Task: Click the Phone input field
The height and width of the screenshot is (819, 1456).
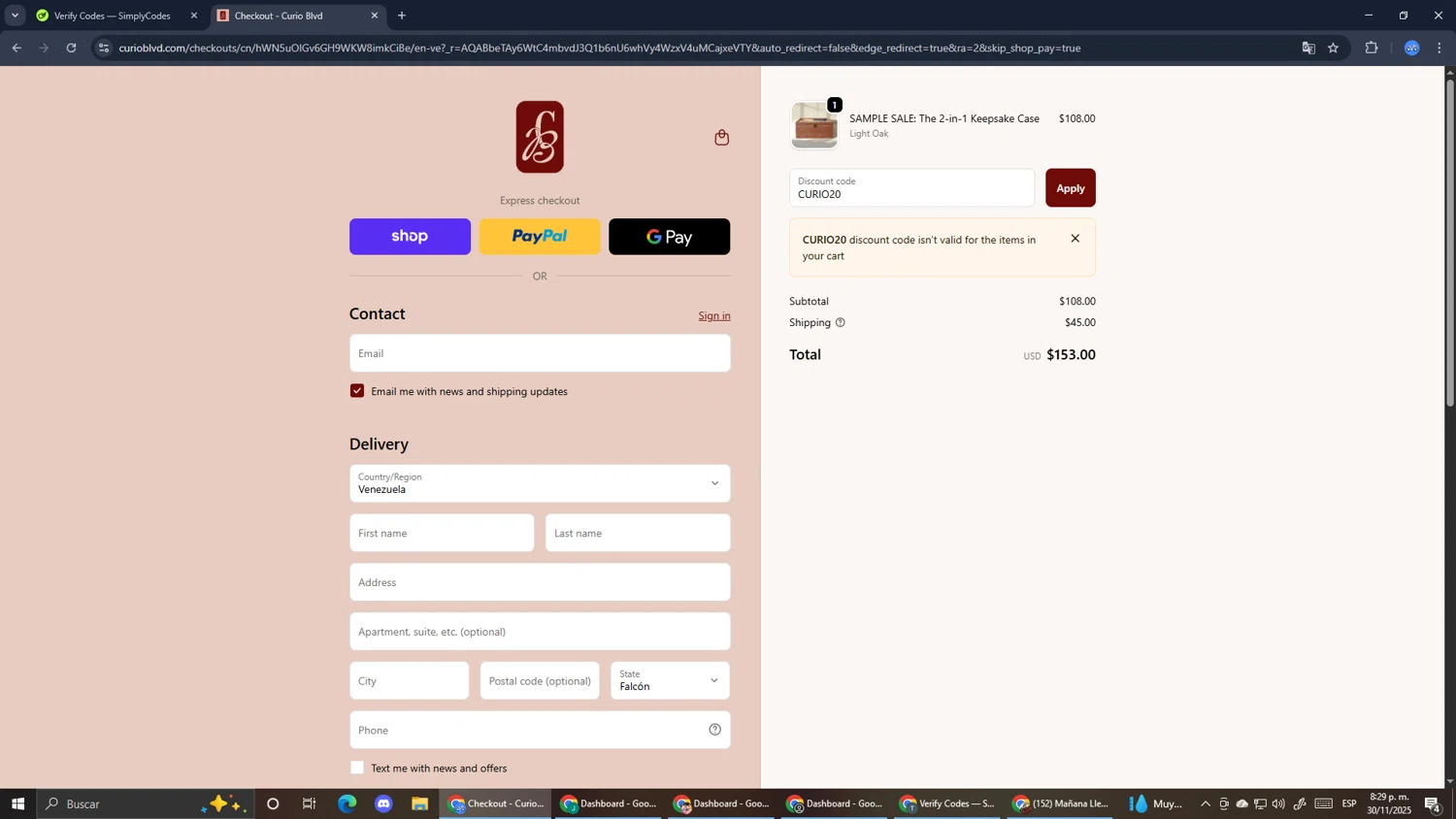Action: click(x=540, y=730)
